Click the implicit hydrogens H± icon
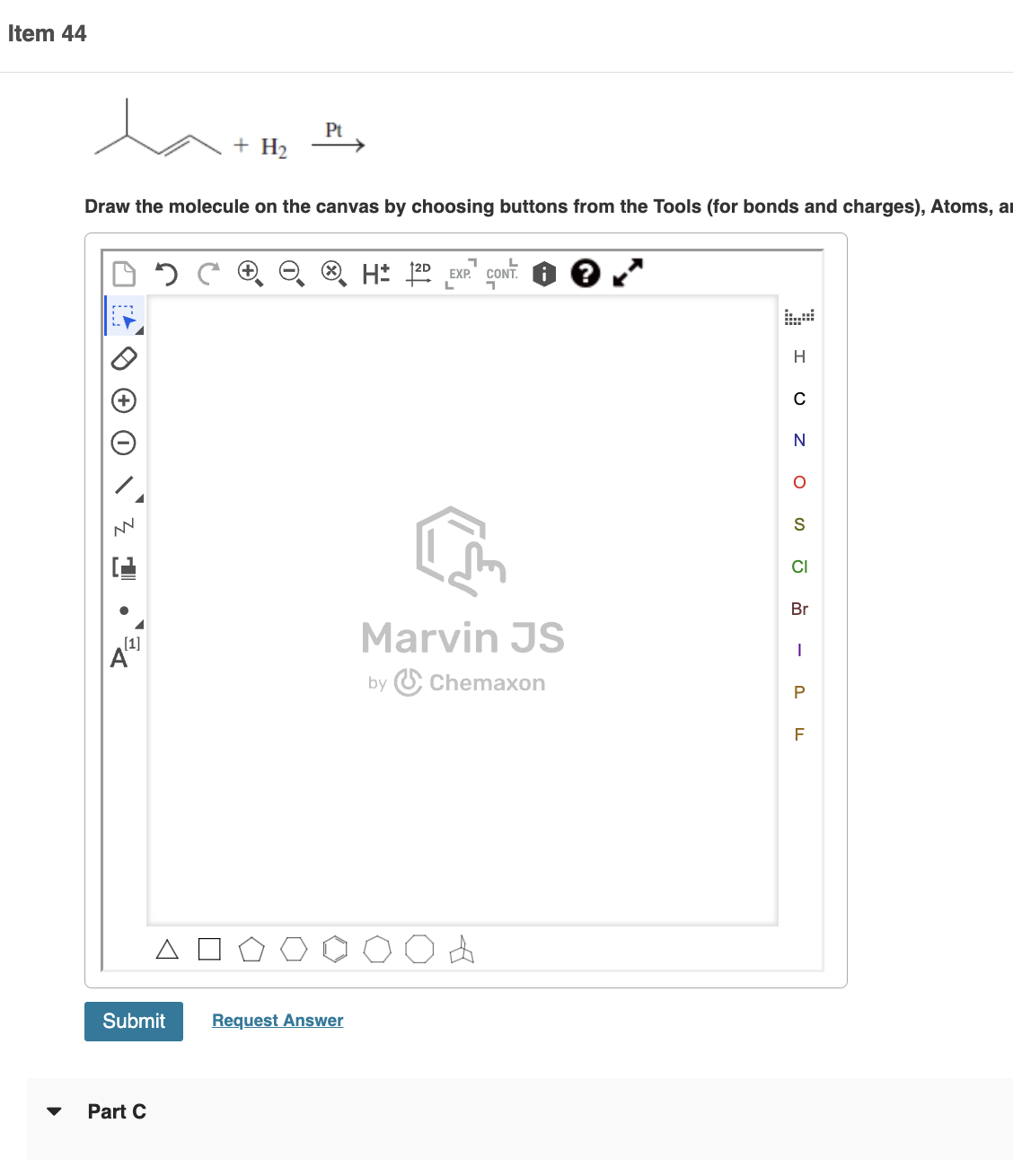Image resolution: width=1013 pixels, height=1176 pixels. 375,272
